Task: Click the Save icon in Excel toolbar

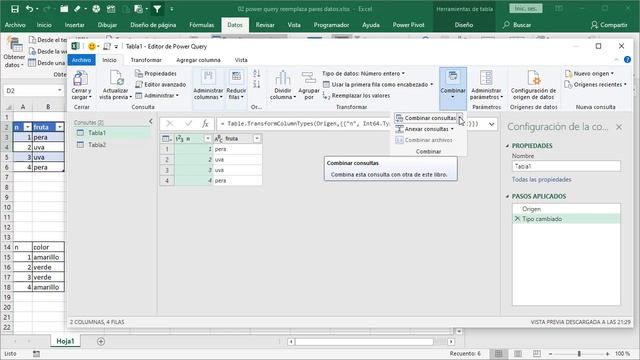Action: (x=15, y=9)
